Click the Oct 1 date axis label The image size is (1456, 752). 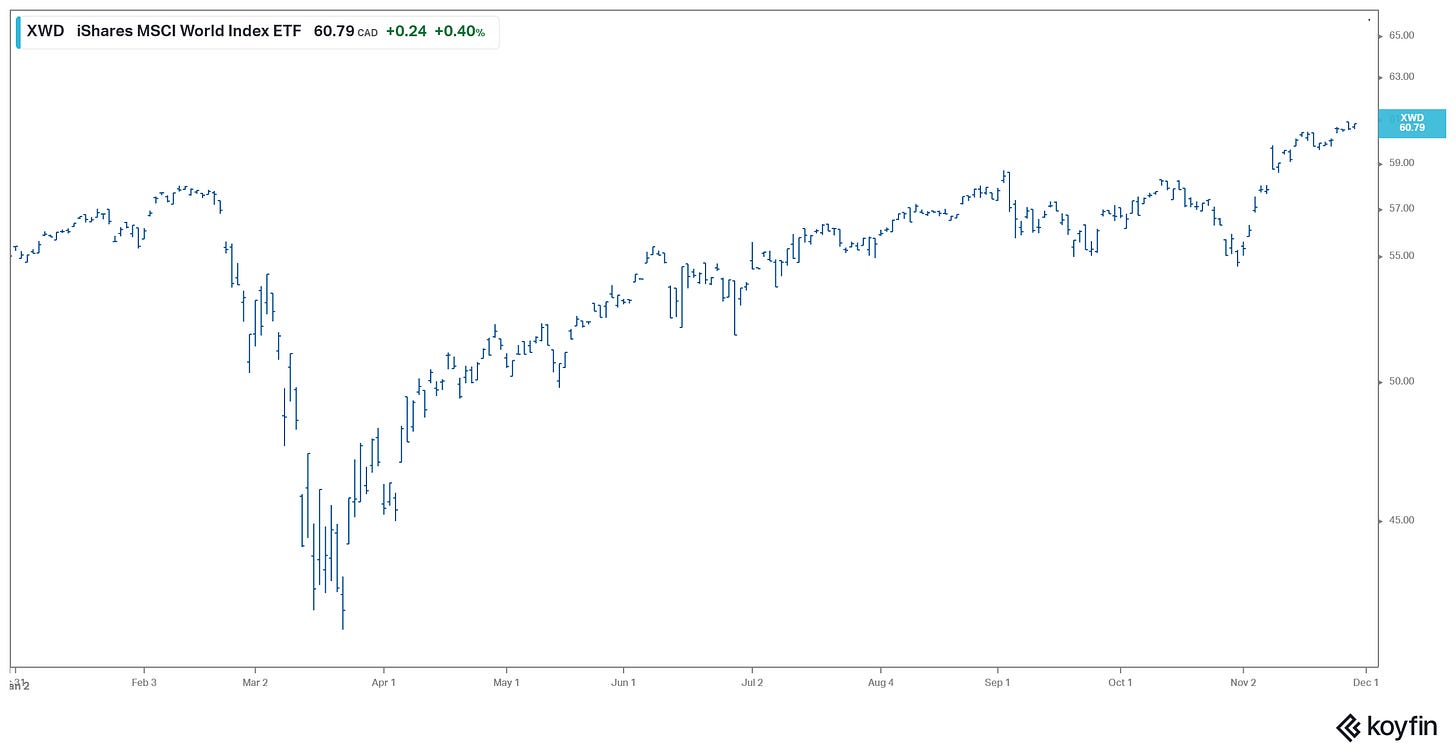pos(1120,683)
